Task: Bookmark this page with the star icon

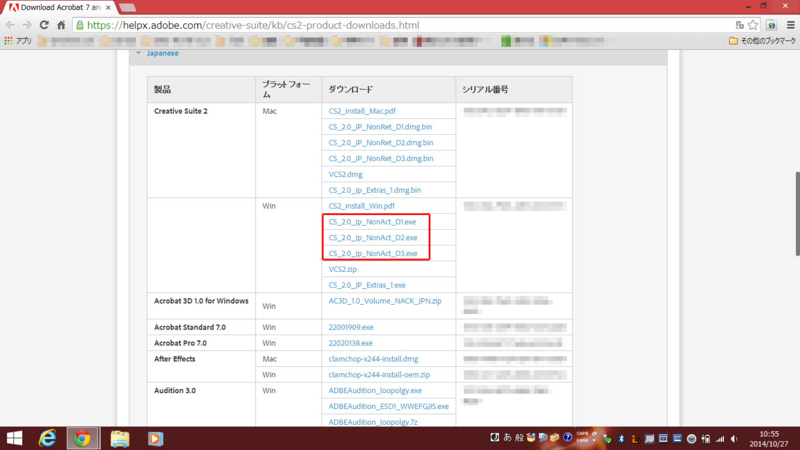Action: pyautogui.click(x=753, y=25)
